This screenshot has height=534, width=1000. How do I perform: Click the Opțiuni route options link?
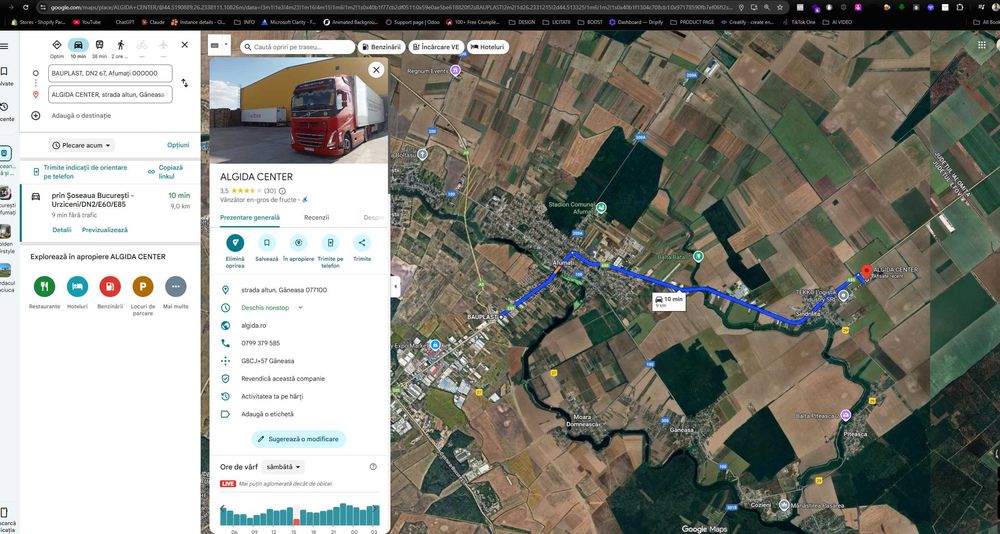[x=178, y=145]
